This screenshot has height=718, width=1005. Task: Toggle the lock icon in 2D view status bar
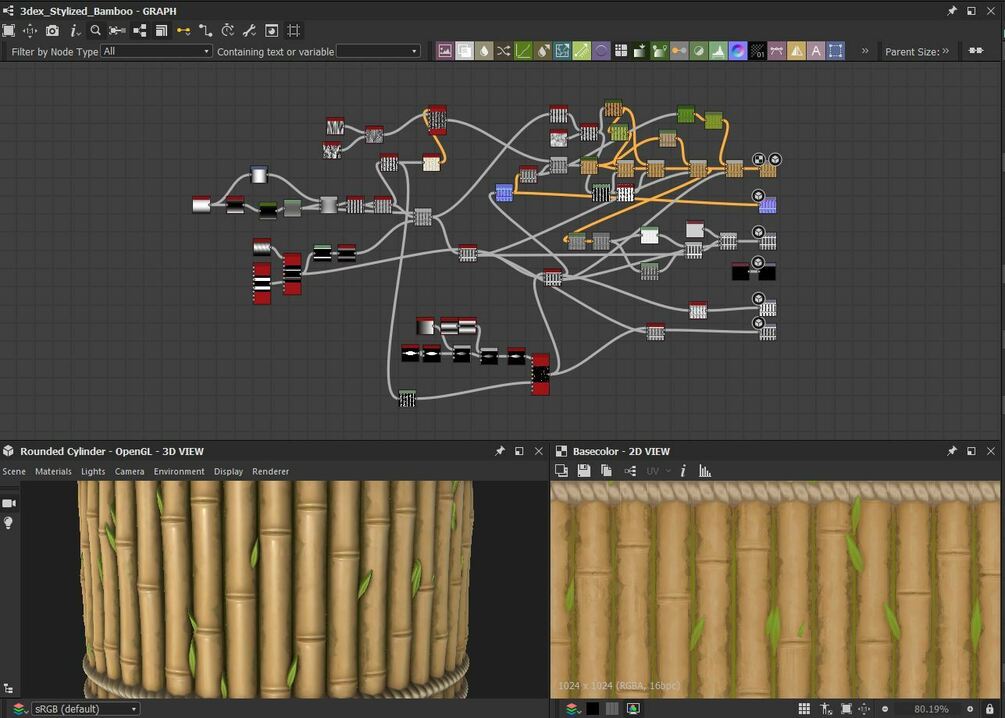click(x=990, y=709)
